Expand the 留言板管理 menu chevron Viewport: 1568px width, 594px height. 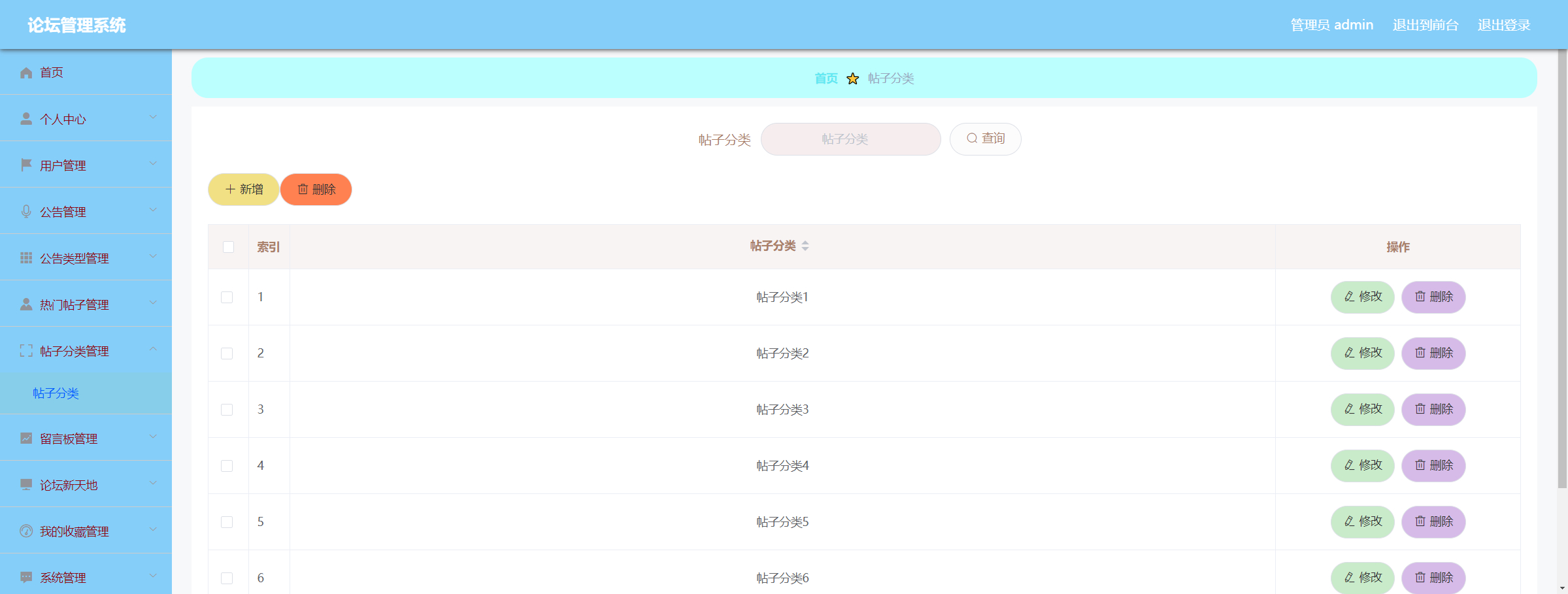pyautogui.click(x=153, y=437)
